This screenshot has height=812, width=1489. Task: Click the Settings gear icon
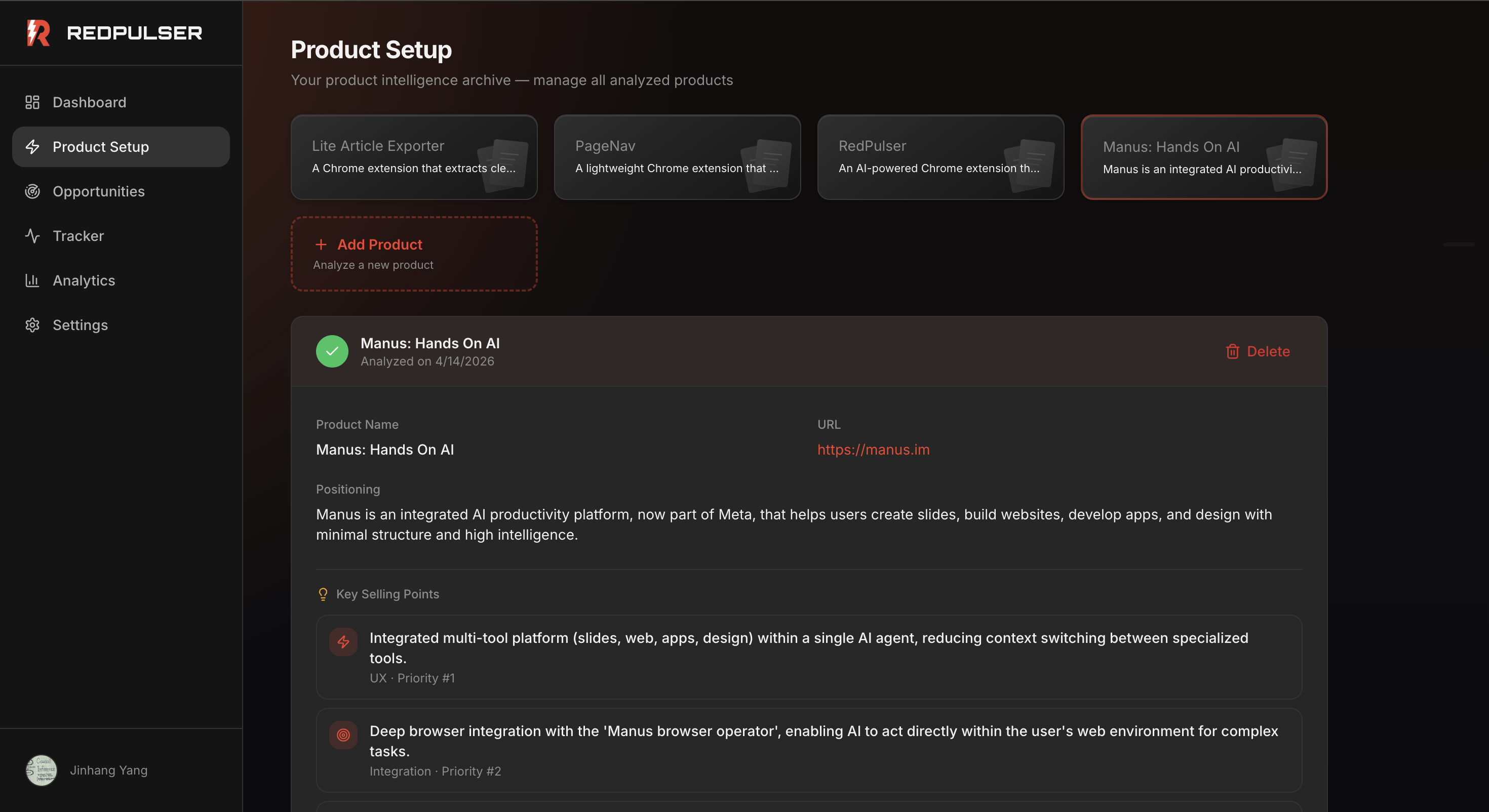point(32,325)
